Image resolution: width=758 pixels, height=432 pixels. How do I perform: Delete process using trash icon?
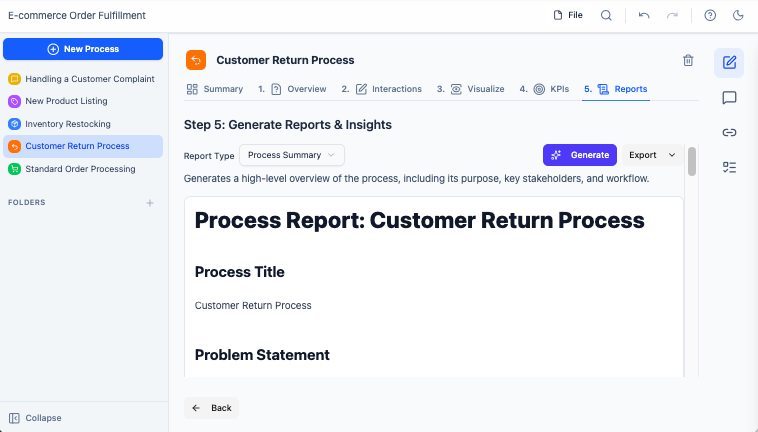[688, 60]
